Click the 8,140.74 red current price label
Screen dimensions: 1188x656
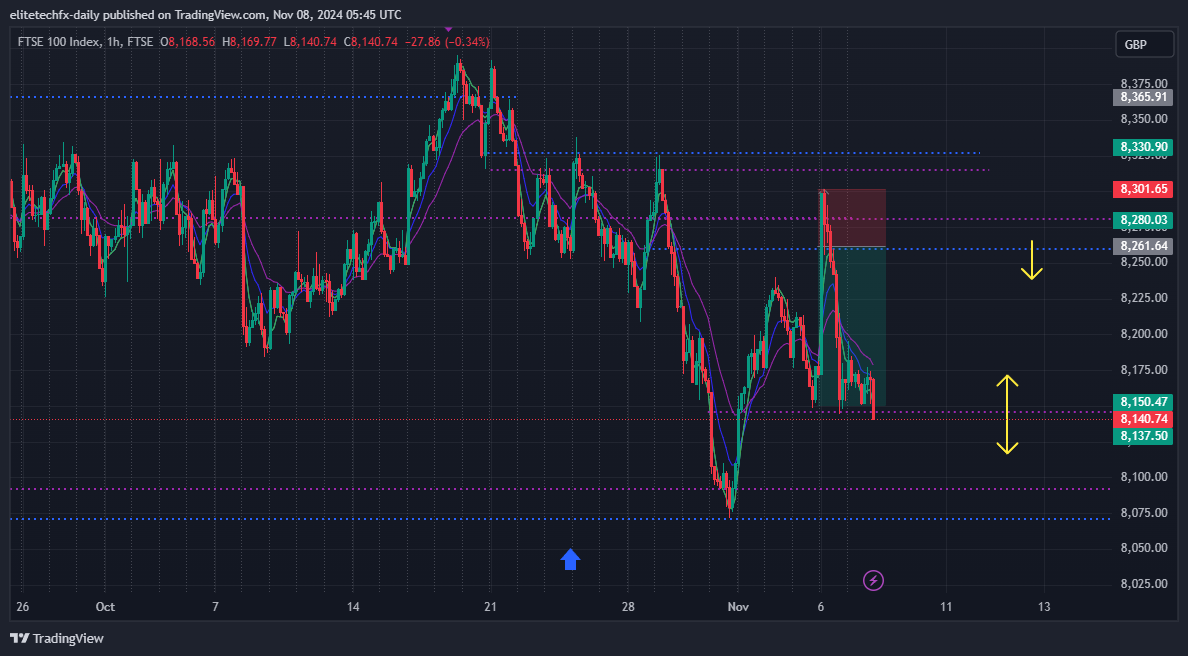pyautogui.click(x=1143, y=419)
